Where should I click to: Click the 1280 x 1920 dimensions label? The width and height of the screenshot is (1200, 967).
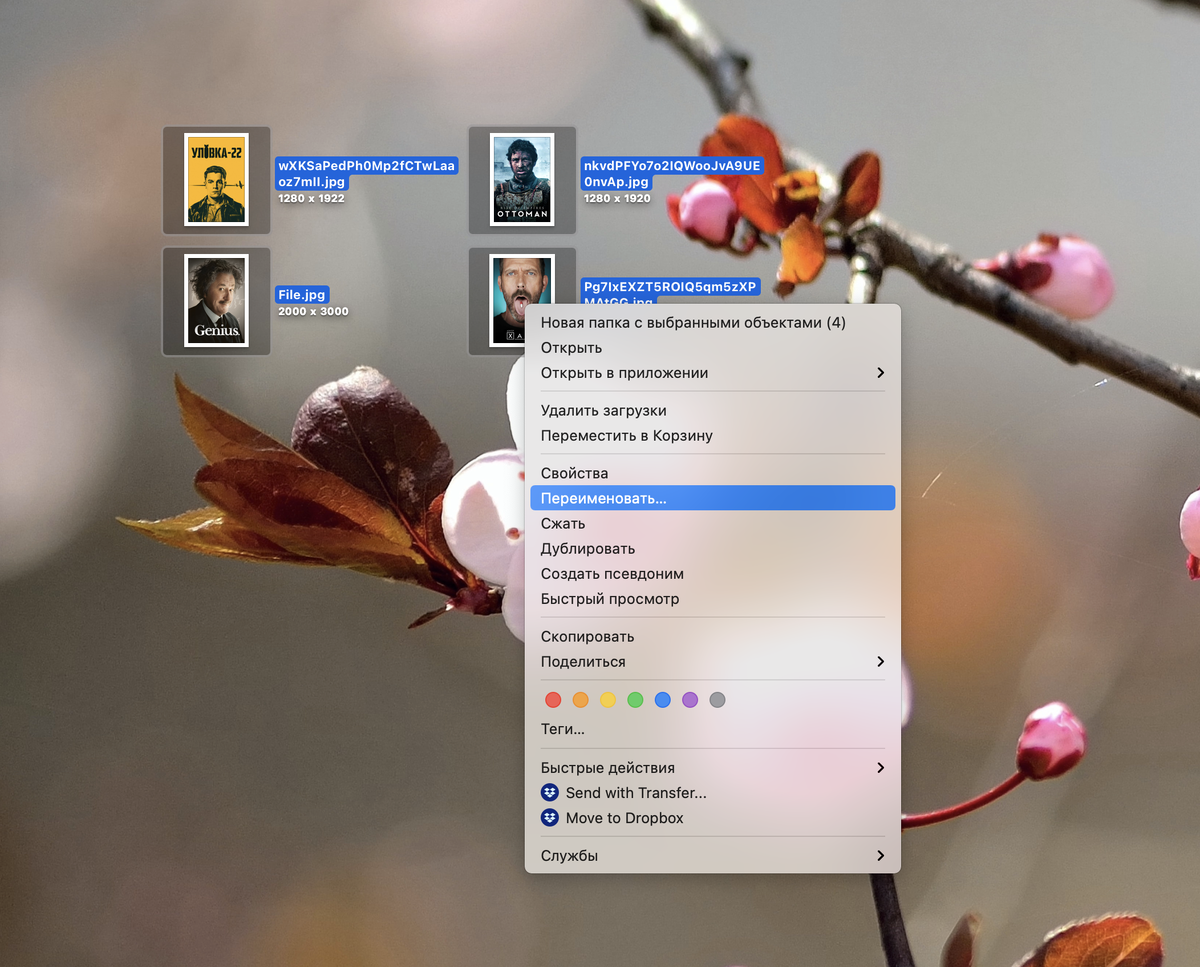[617, 199]
